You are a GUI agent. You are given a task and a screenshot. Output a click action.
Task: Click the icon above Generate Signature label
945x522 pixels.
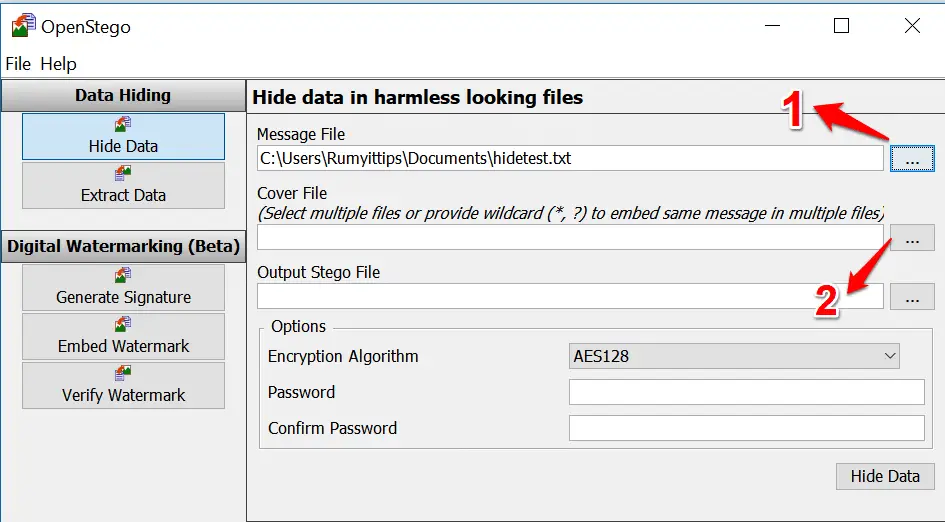coord(123,275)
